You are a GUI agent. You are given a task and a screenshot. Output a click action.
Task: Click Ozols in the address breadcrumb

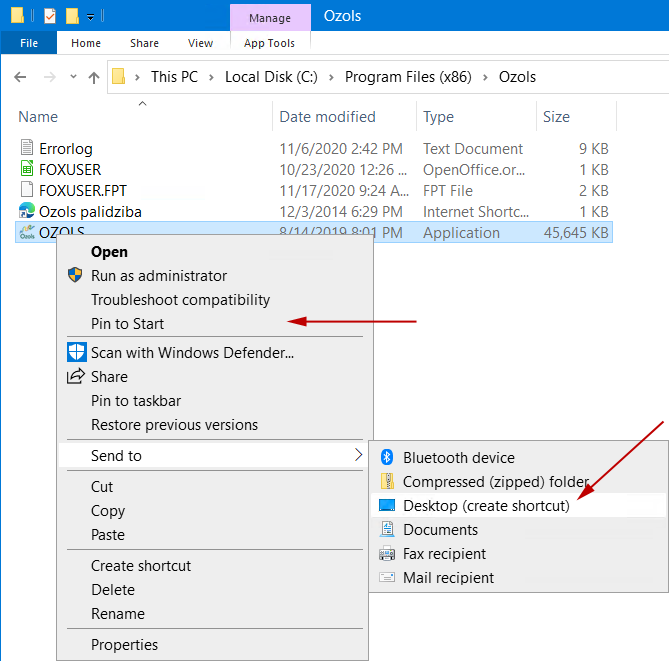click(x=517, y=77)
